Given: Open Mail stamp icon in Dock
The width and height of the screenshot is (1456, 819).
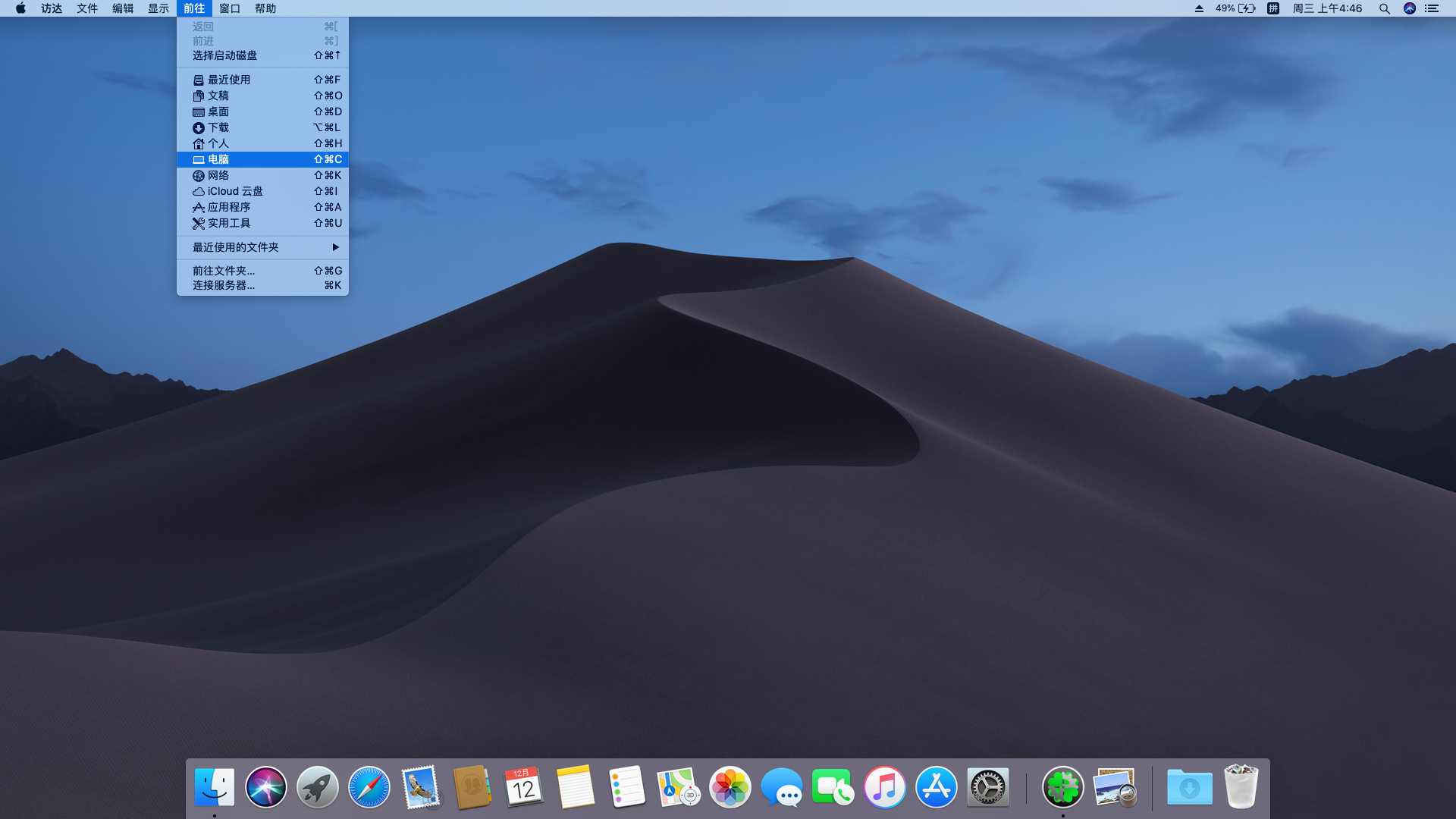Looking at the screenshot, I should (x=421, y=787).
